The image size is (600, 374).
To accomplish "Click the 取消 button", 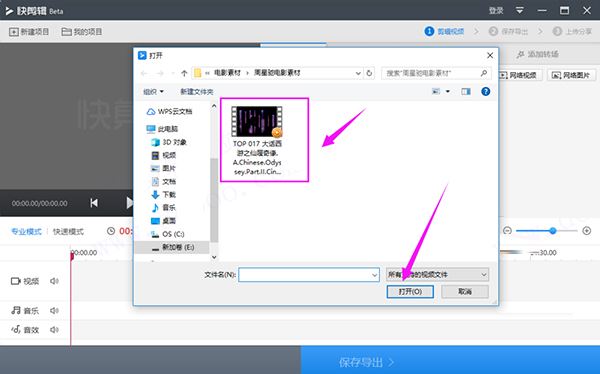I will click(465, 292).
